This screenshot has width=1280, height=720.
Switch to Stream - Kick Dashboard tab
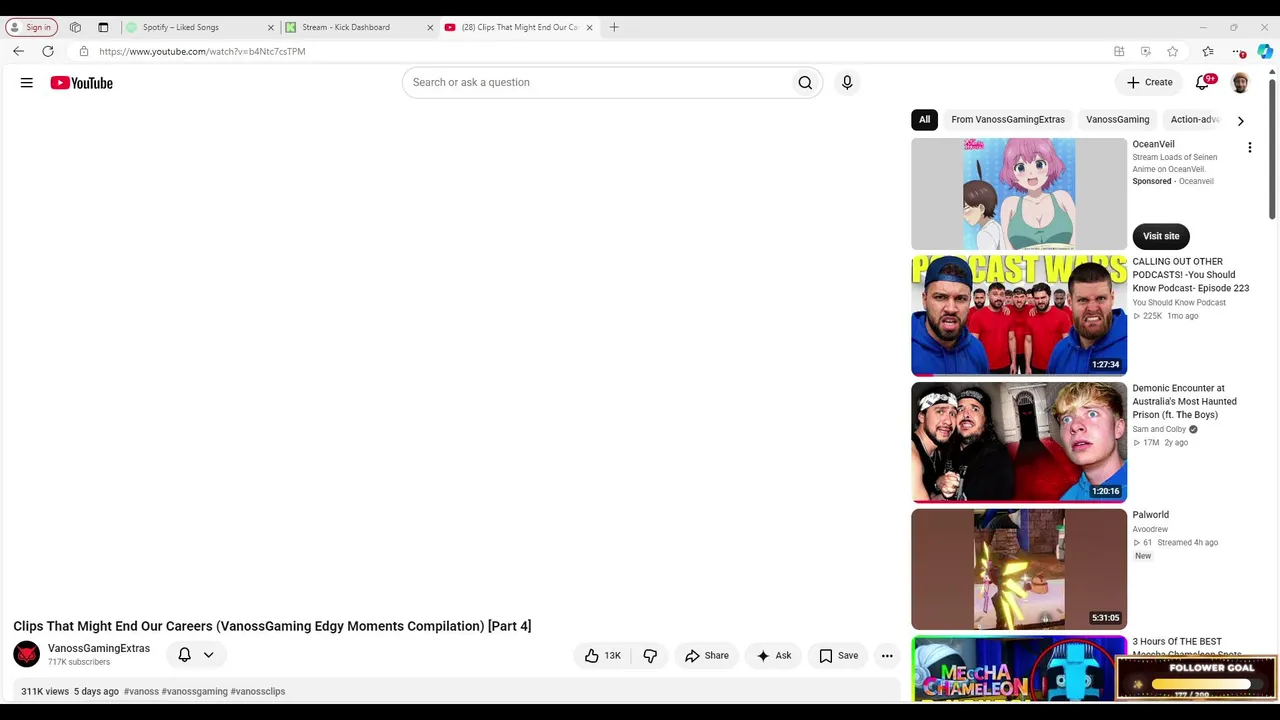click(360, 27)
